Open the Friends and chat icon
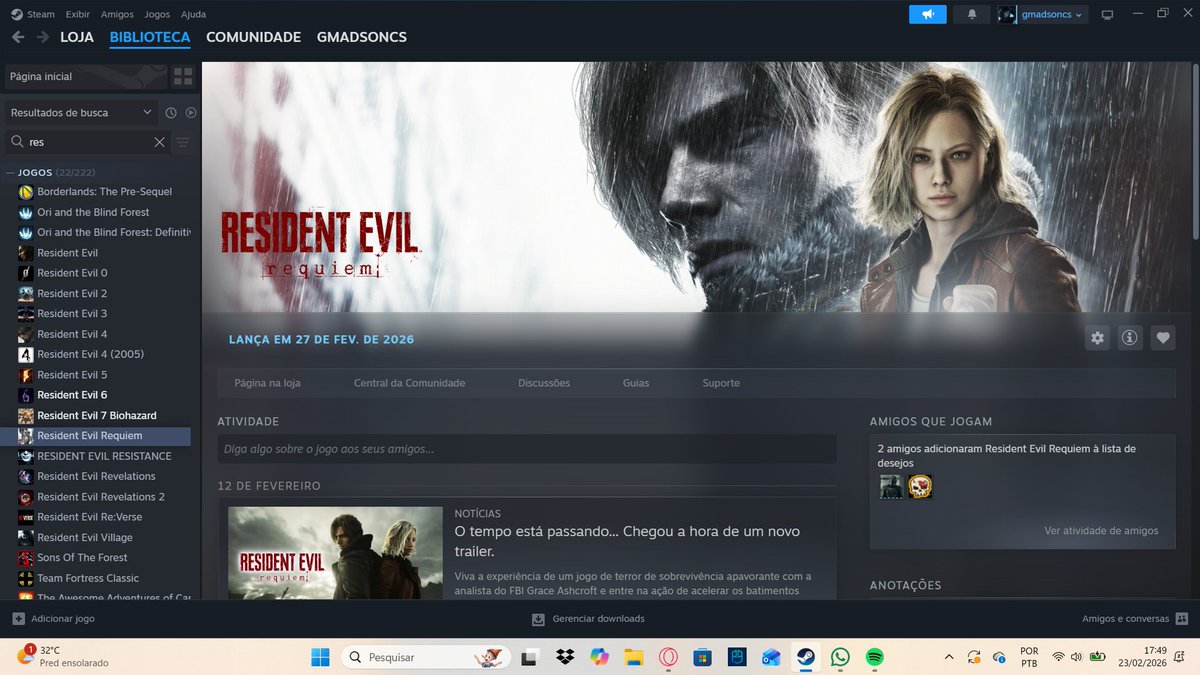The image size is (1200, 675). (x=1182, y=619)
